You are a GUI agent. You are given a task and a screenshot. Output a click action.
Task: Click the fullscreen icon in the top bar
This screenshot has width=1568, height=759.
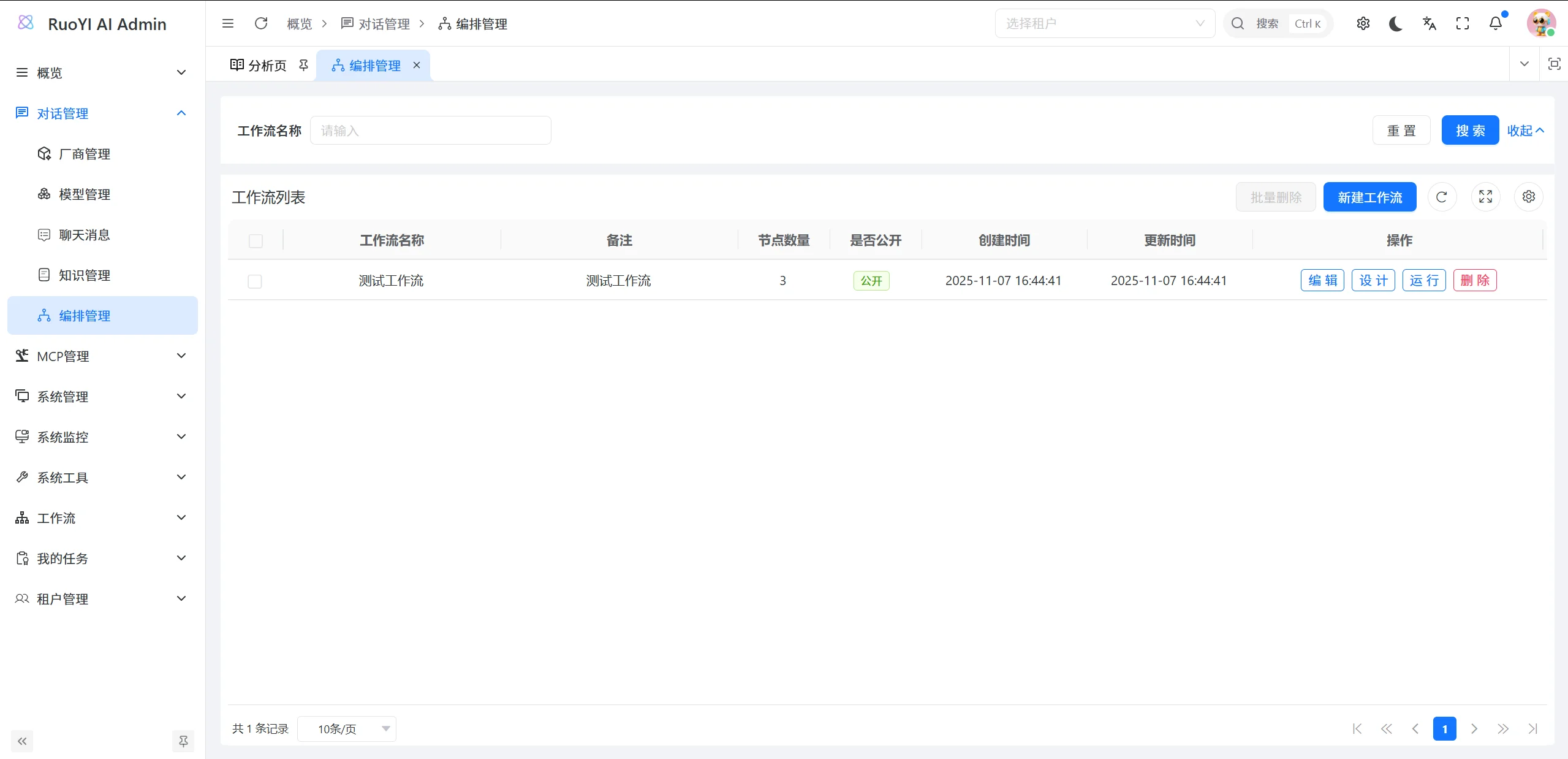pyautogui.click(x=1461, y=23)
